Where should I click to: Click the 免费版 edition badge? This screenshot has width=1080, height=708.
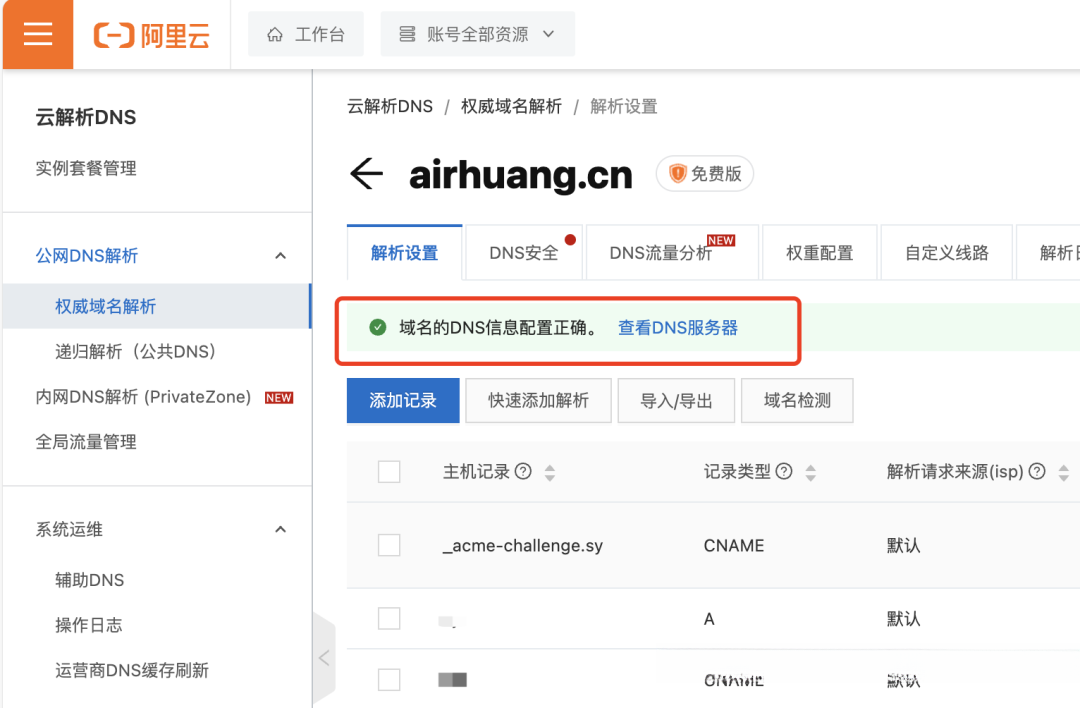[705, 174]
